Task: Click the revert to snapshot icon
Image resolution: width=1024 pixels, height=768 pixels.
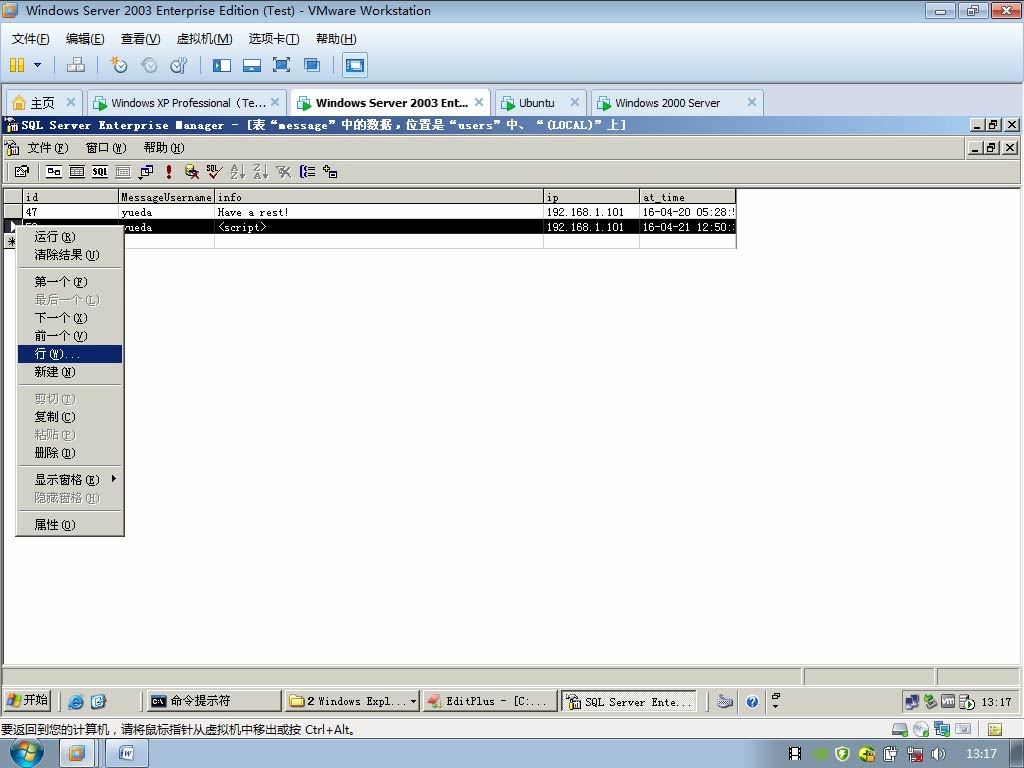Action: point(149,65)
